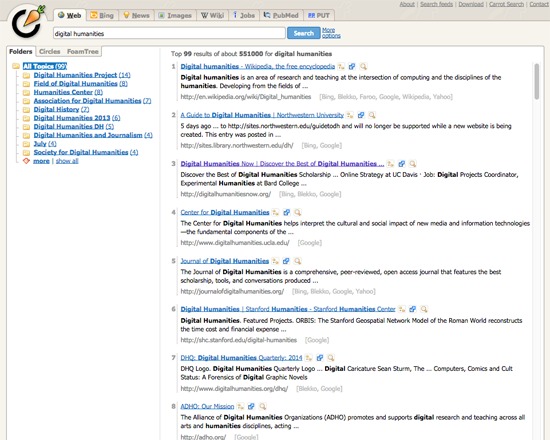Show Northwestern University guide result in clusters
Image resolution: width=550 pixels, height=440 pixels.
click(x=350, y=115)
